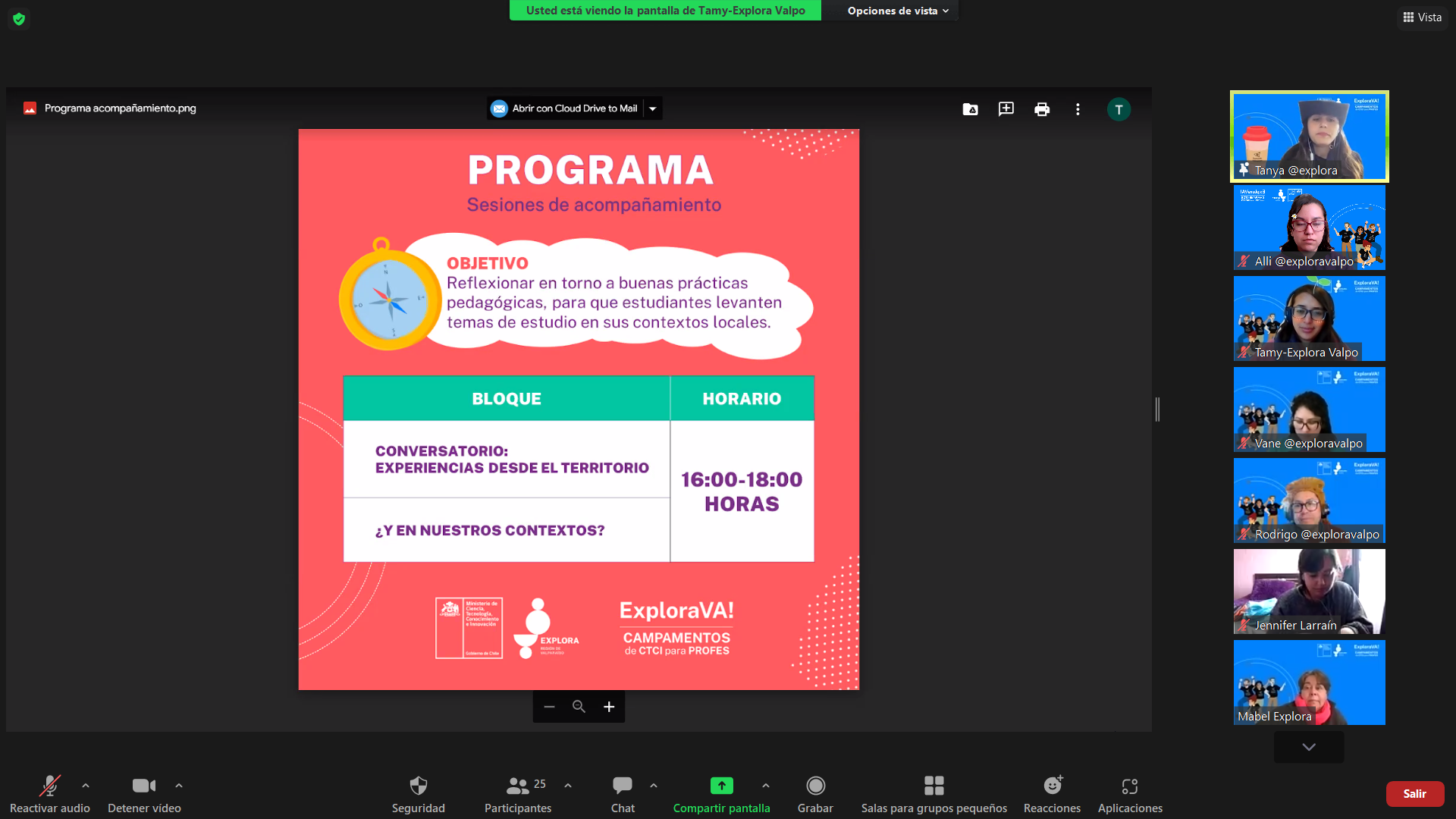Click green Compartir pantalla button

pos(721,786)
